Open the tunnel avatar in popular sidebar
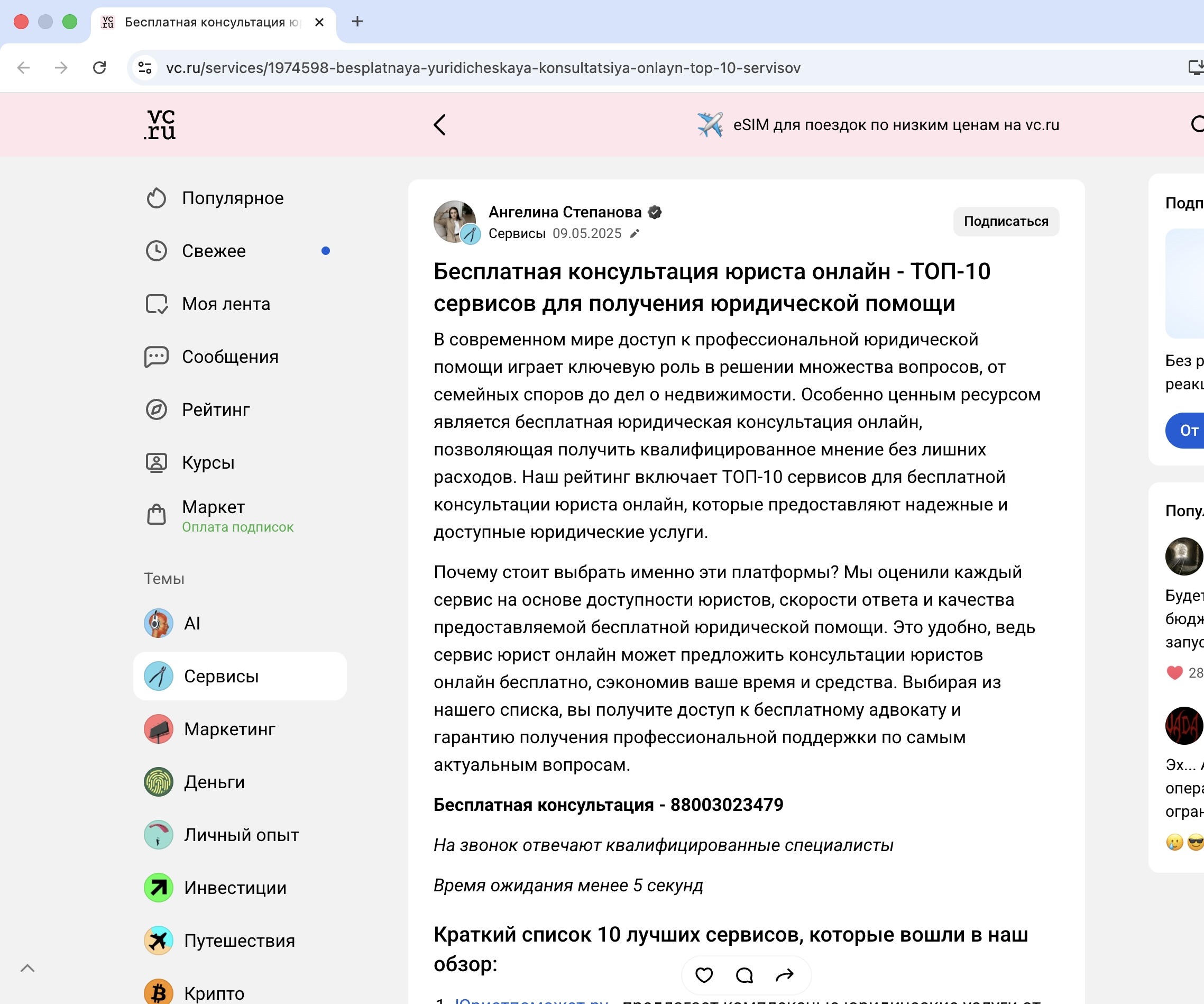Image resolution: width=1204 pixels, height=1004 pixels. (1183, 556)
